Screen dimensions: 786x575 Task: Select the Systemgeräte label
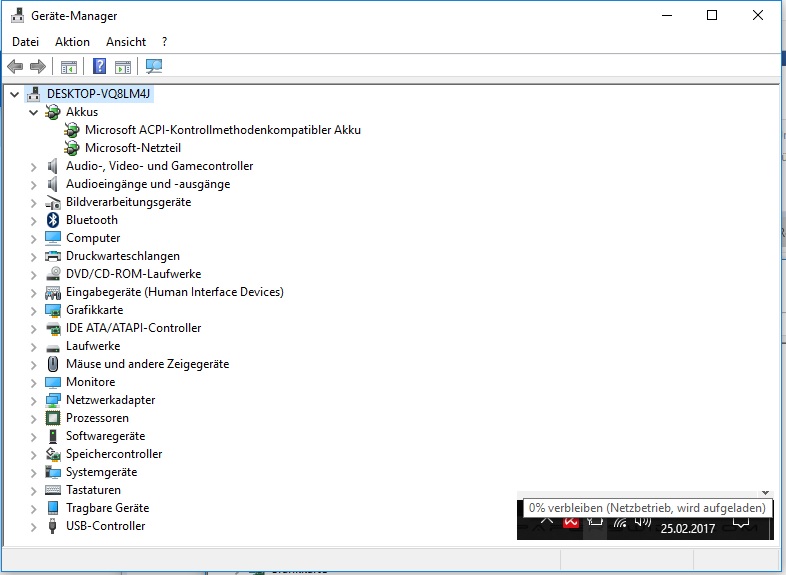(101, 472)
